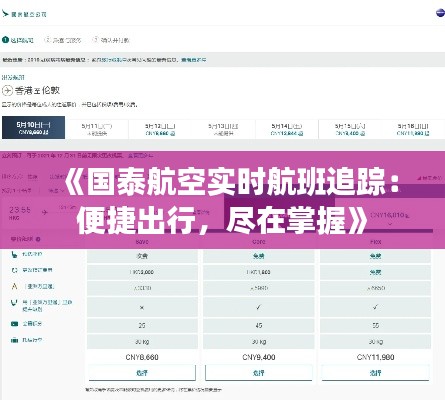
Task: Click step 2 in the booking progress
Action: (63, 40)
